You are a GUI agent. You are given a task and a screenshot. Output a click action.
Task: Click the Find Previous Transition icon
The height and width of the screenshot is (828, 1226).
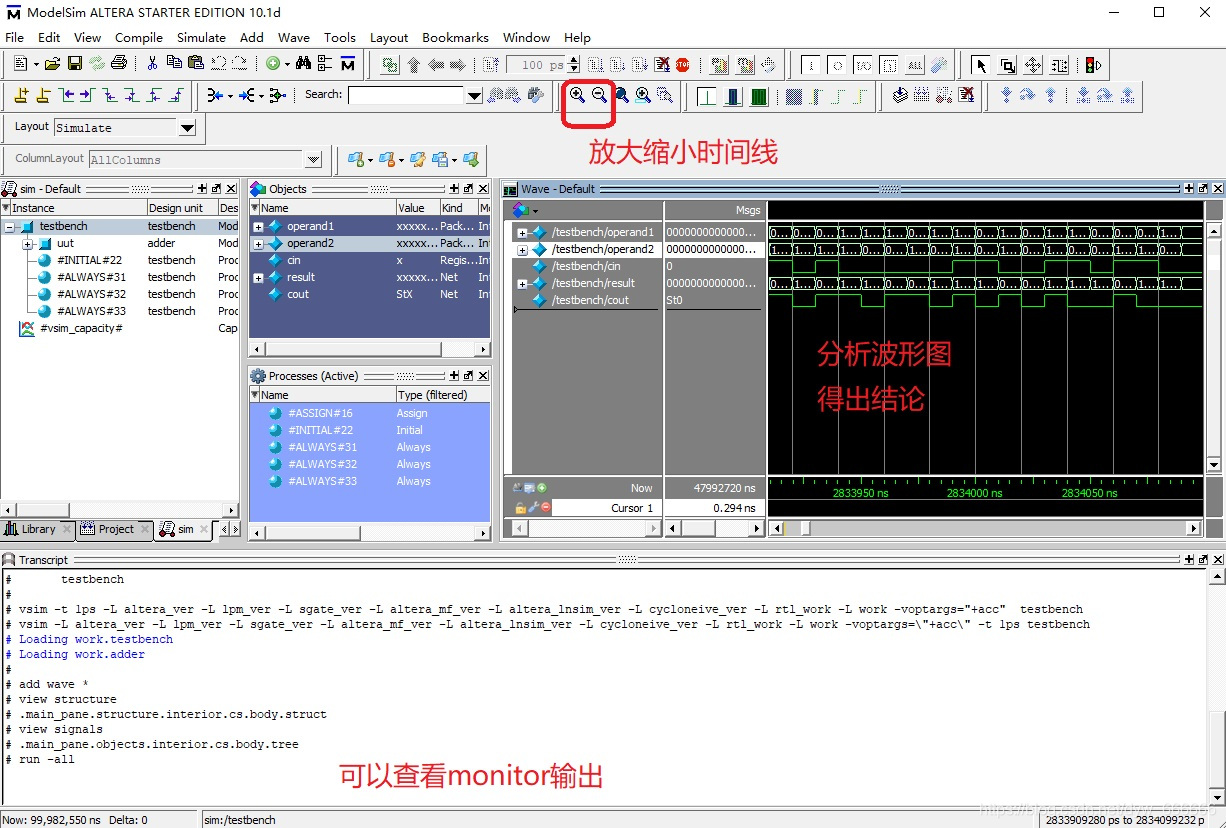[x=67, y=95]
